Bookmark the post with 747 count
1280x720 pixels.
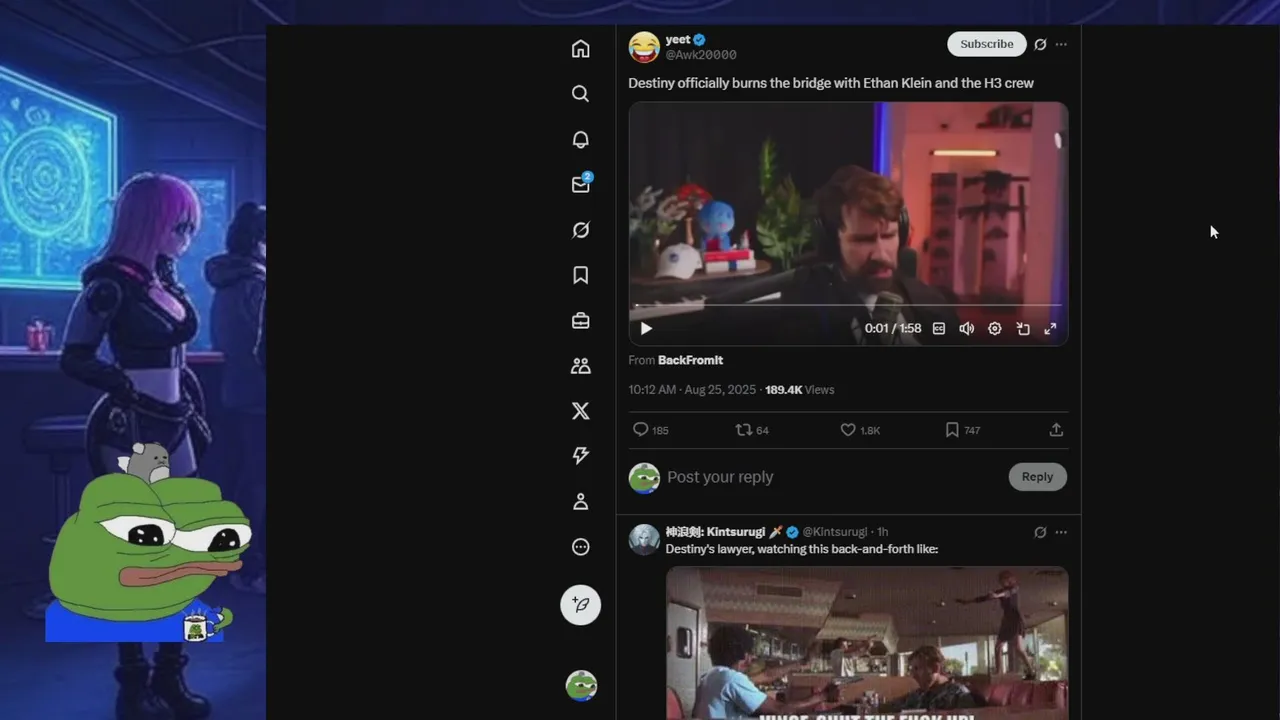[963, 430]
